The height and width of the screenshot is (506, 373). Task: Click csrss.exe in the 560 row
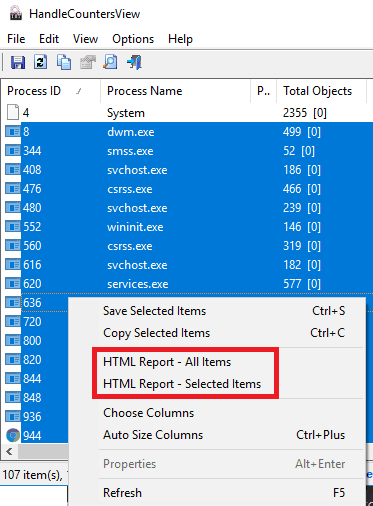(130, 246)
